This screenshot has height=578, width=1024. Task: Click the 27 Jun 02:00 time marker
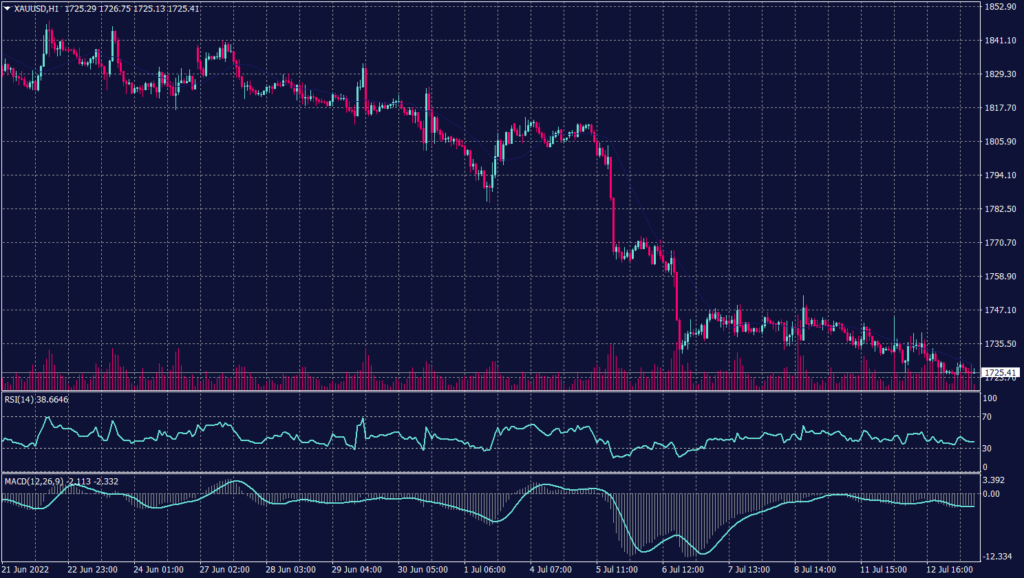click(223, 569)
